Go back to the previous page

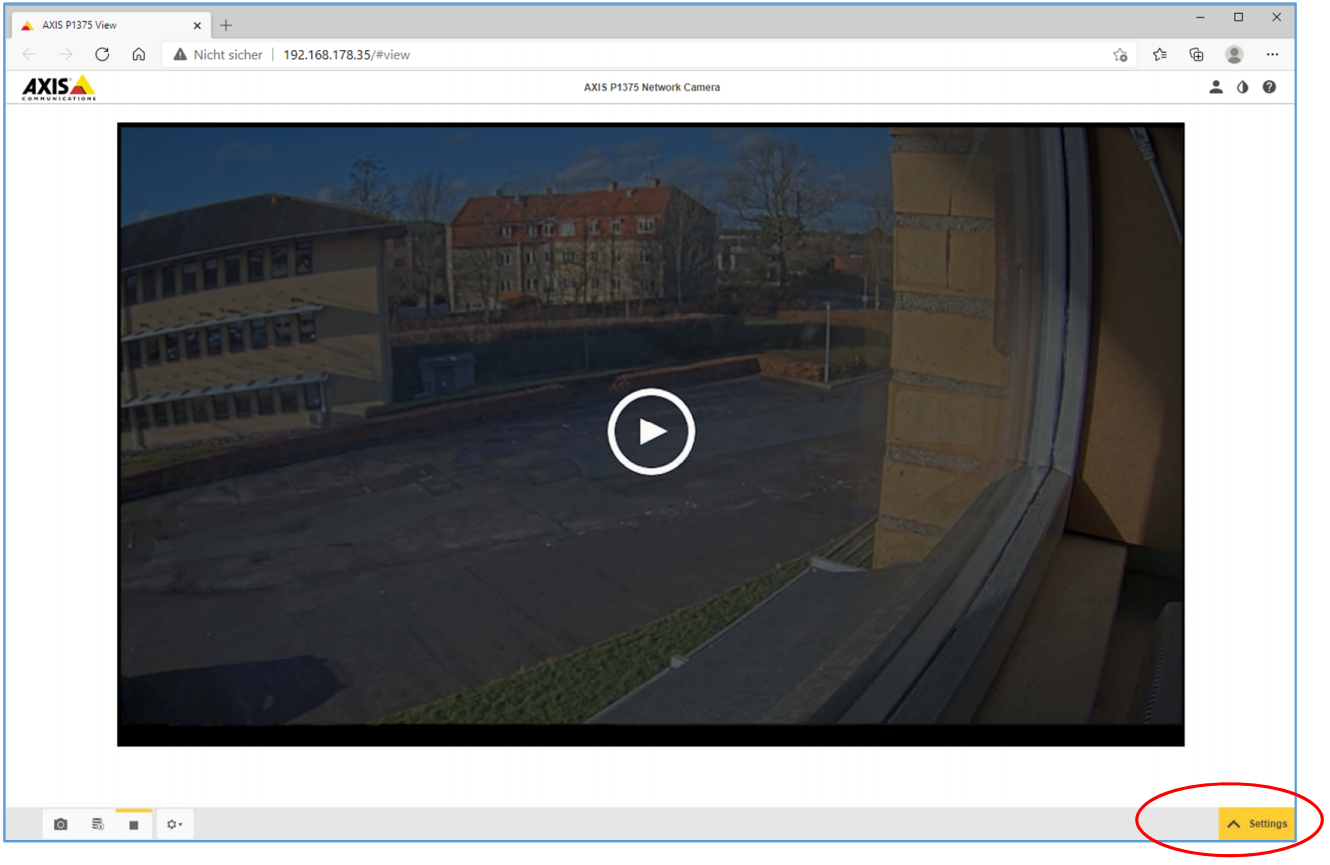[29, 55]
